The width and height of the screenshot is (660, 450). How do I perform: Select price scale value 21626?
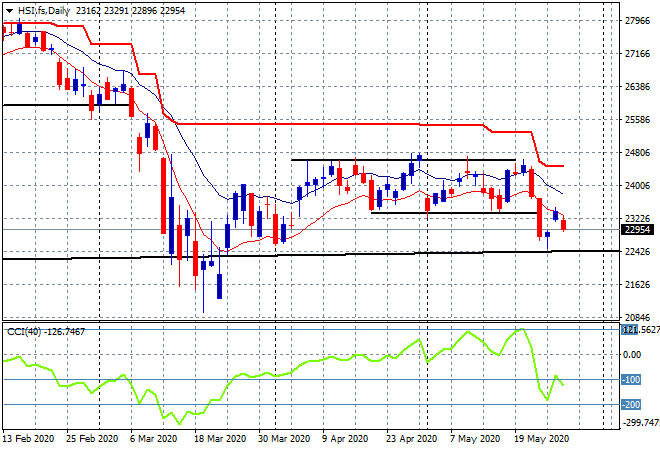coord(638,285)
